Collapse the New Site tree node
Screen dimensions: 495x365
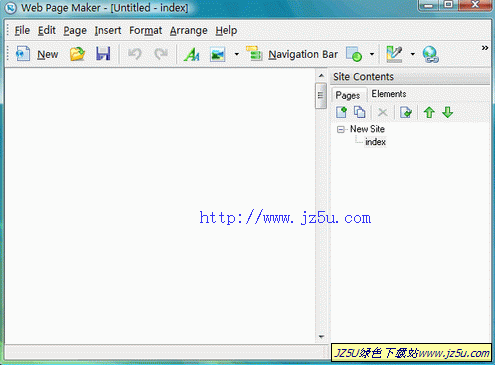pyautogui.click(x=341, y=129)
